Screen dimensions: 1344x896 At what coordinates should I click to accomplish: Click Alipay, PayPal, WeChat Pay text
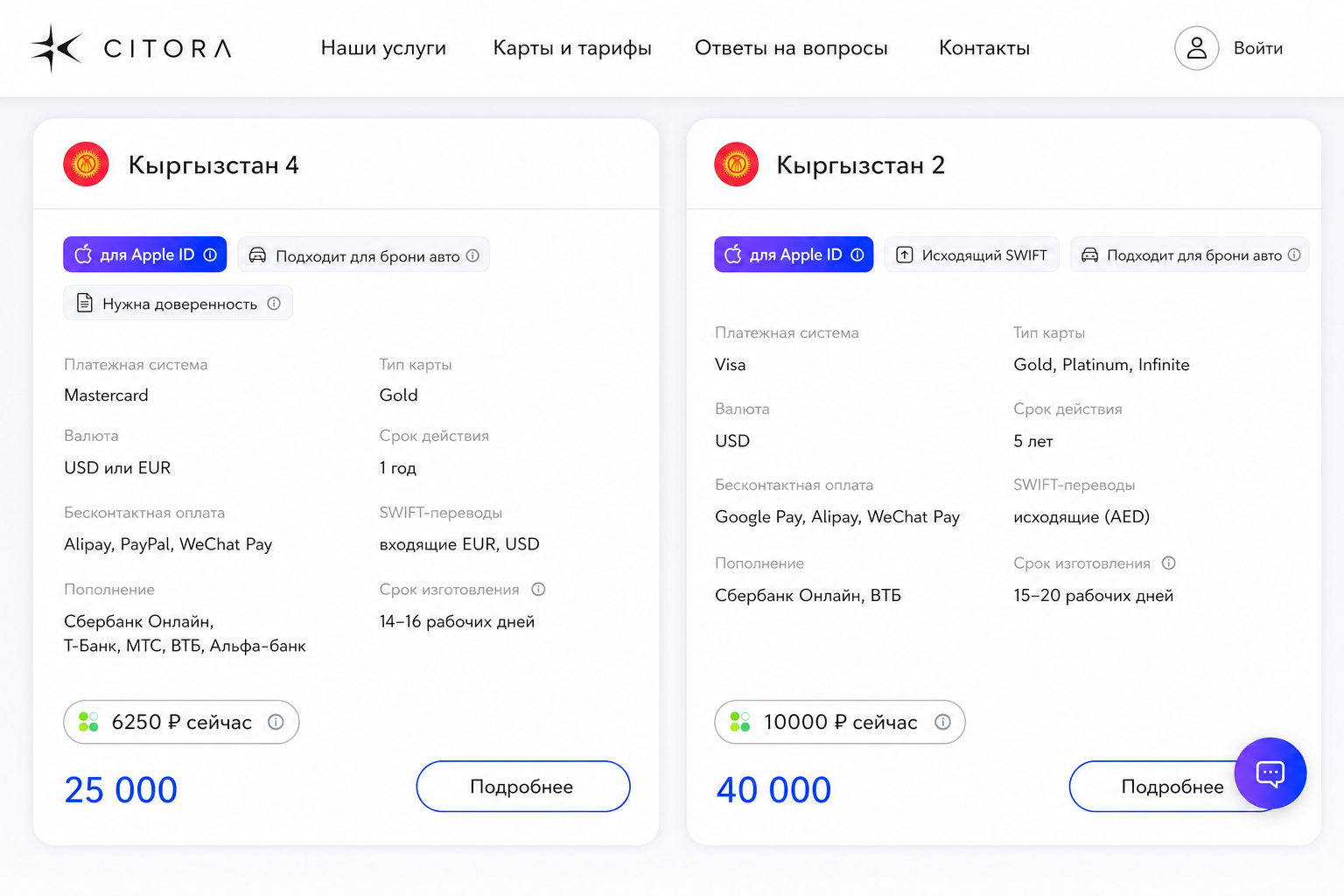point(168,544)
